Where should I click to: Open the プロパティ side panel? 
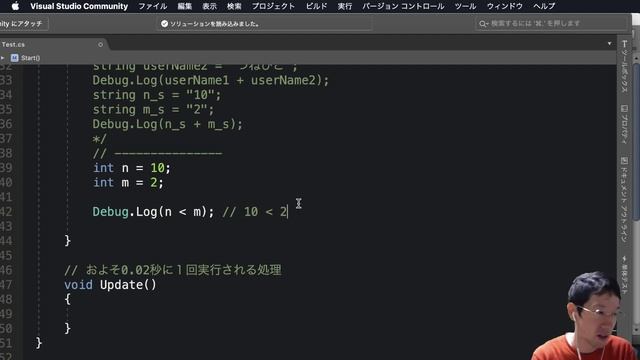(624, 124)
